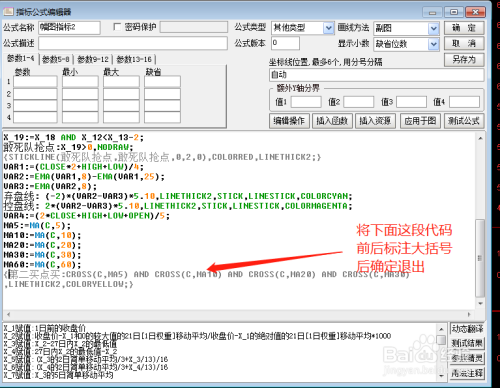Click the code editor scroll up arrow
The image size is (500, 388).
click(x=480, y=138)
